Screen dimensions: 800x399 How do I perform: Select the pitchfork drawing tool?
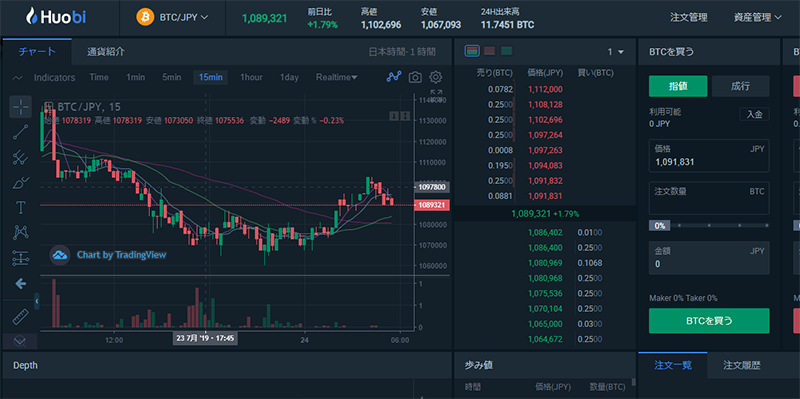tap(20, 157)
